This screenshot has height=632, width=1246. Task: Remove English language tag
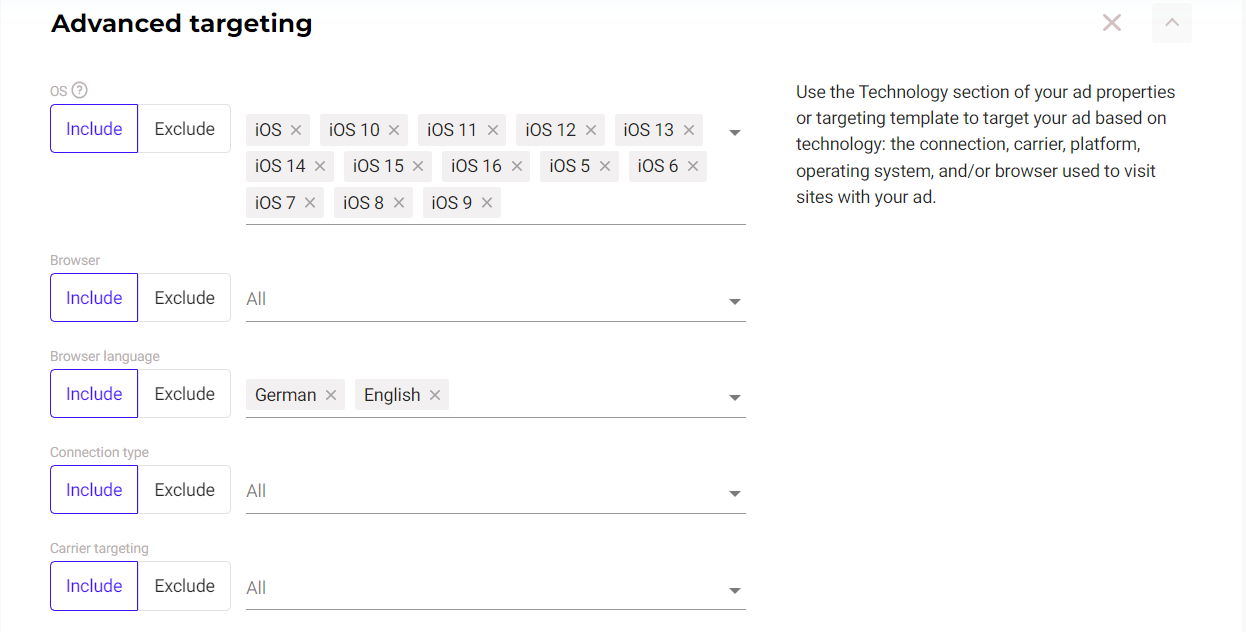point(435,395)
